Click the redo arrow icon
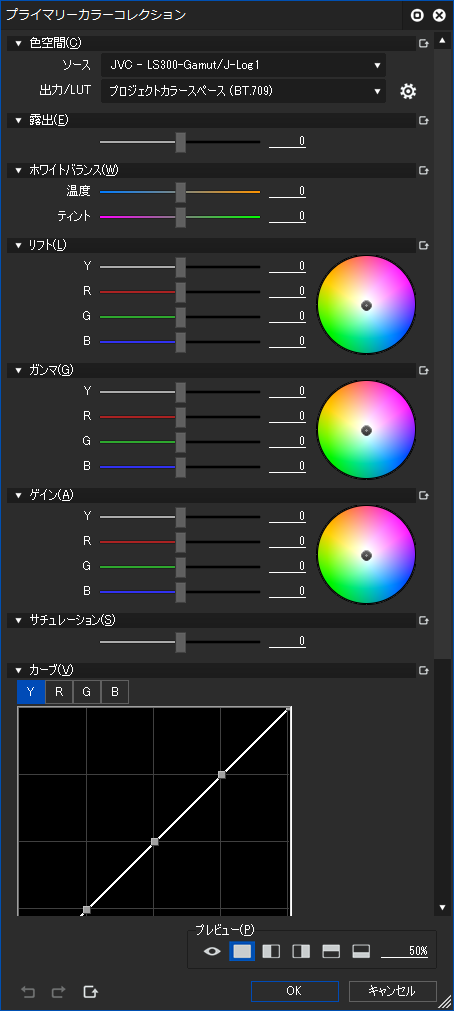 tap(59, 991)
